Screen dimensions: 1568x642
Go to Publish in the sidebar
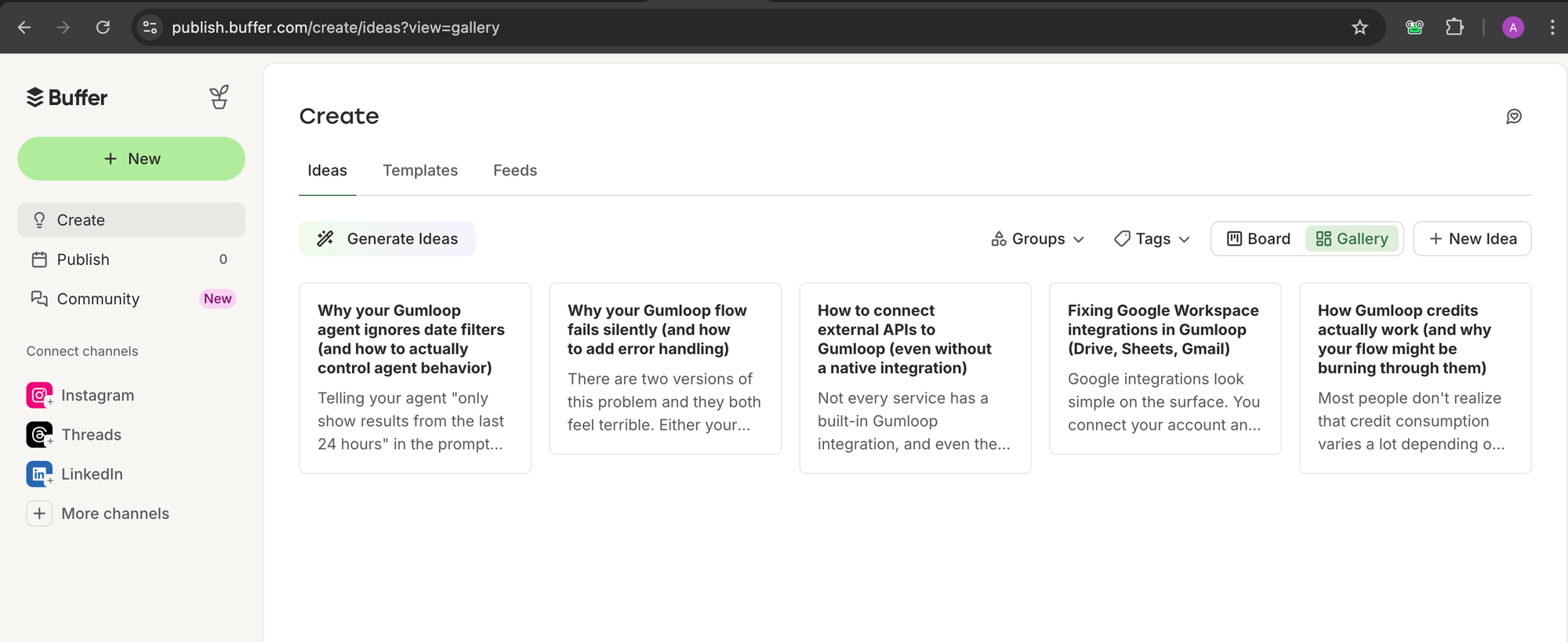[x=131, y=259]
